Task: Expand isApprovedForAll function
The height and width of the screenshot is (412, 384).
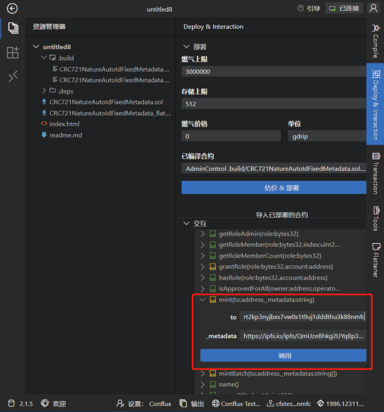Action: click(203, 289)
